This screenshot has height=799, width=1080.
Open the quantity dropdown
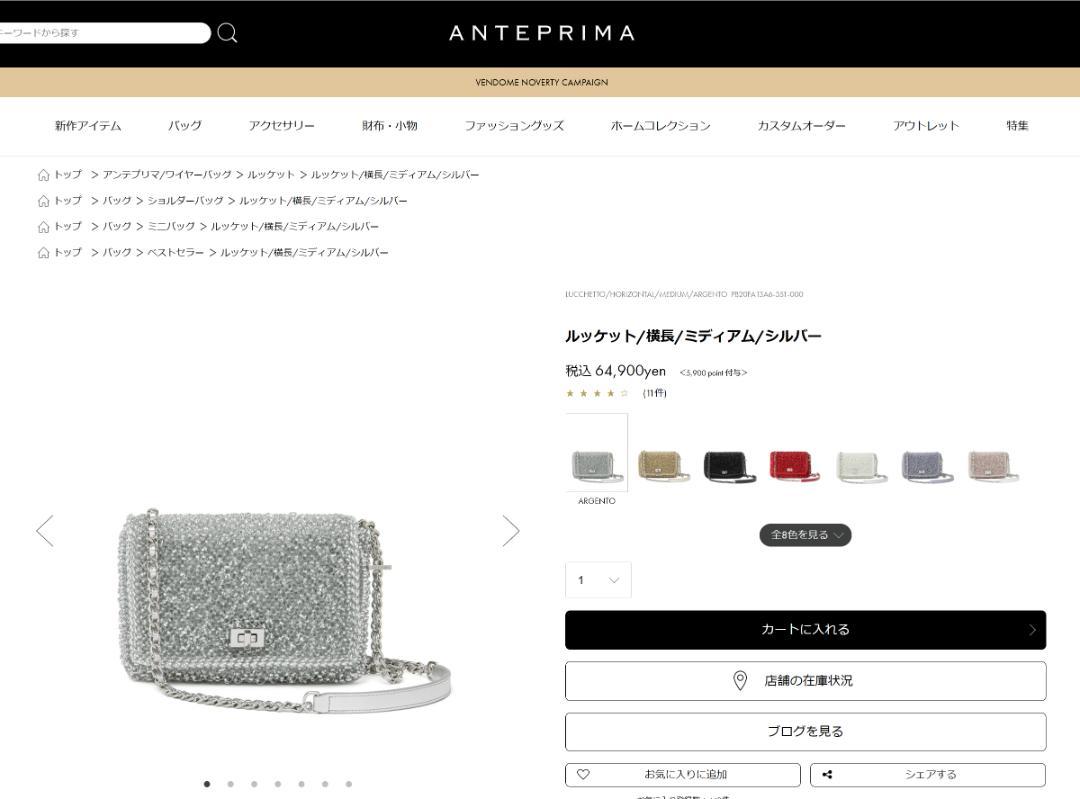598,580
